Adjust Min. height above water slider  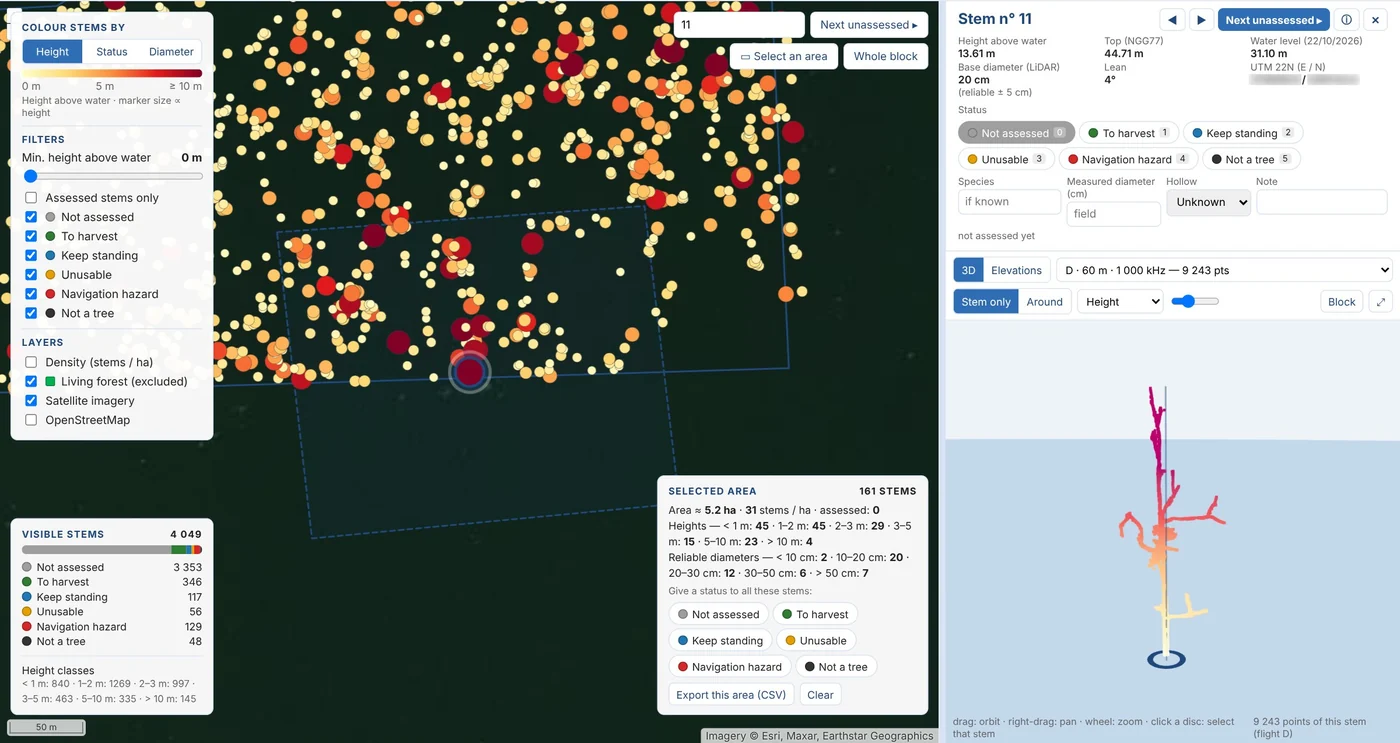113,176
